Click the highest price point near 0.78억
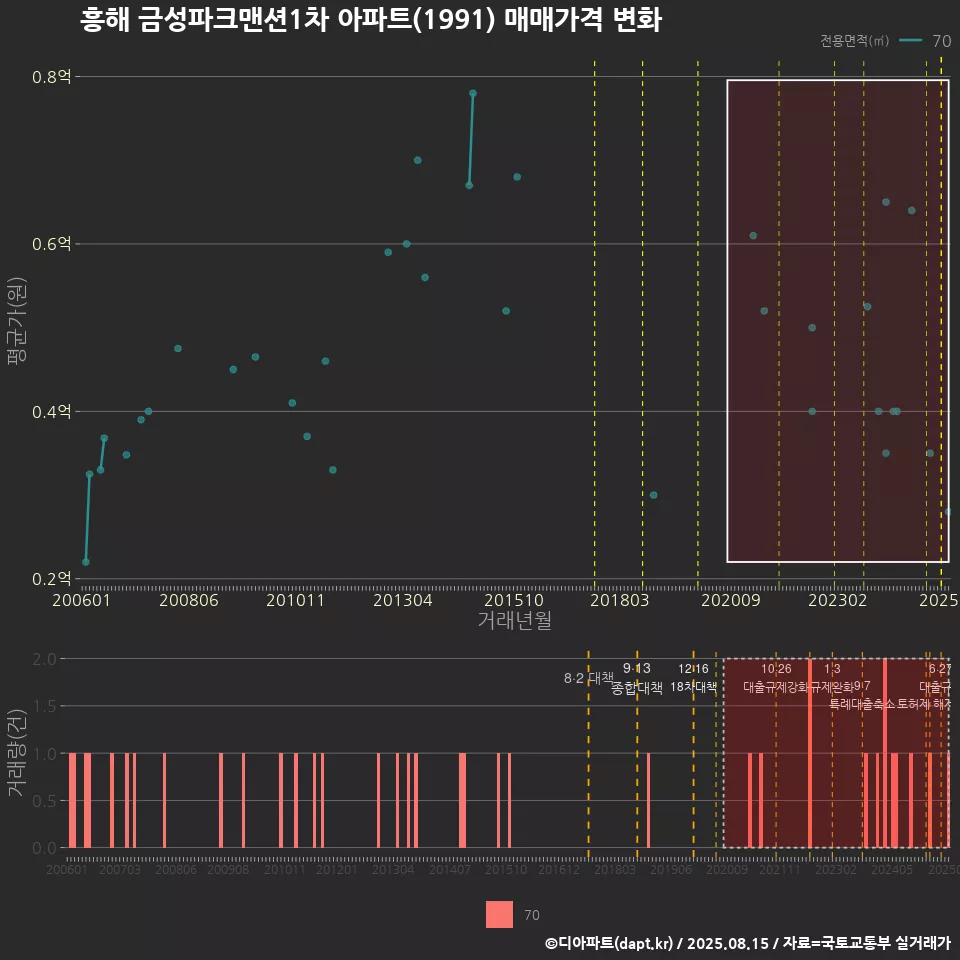This screenshot has width=960, height=960. point(473,94)
